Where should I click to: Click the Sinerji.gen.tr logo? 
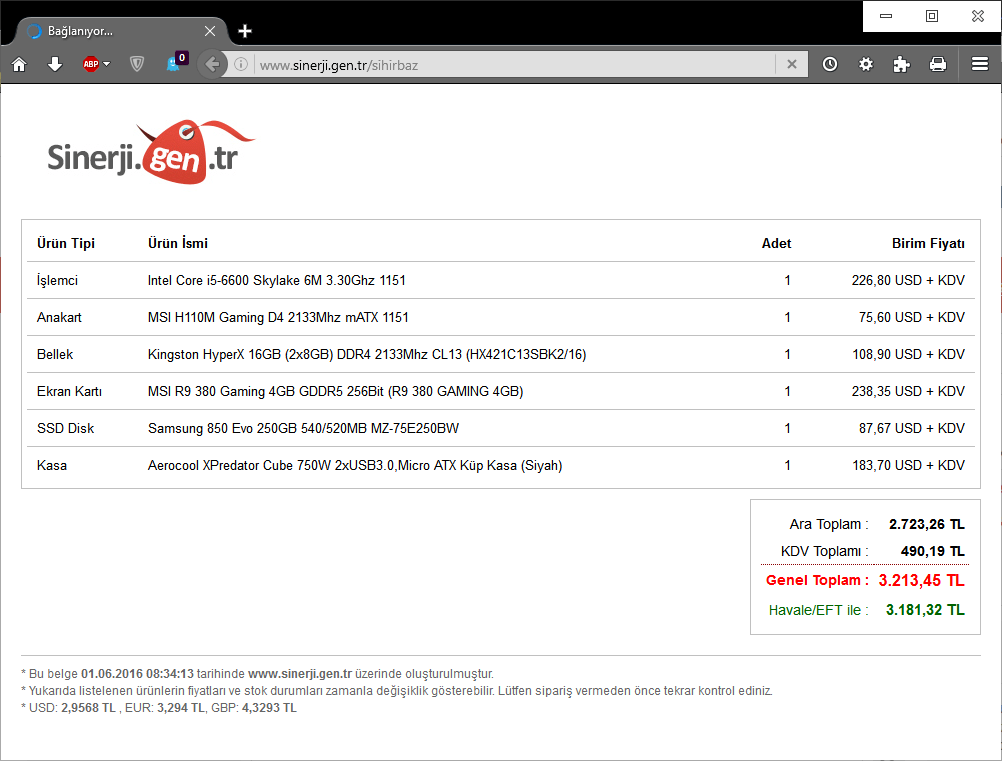[151, 152]
